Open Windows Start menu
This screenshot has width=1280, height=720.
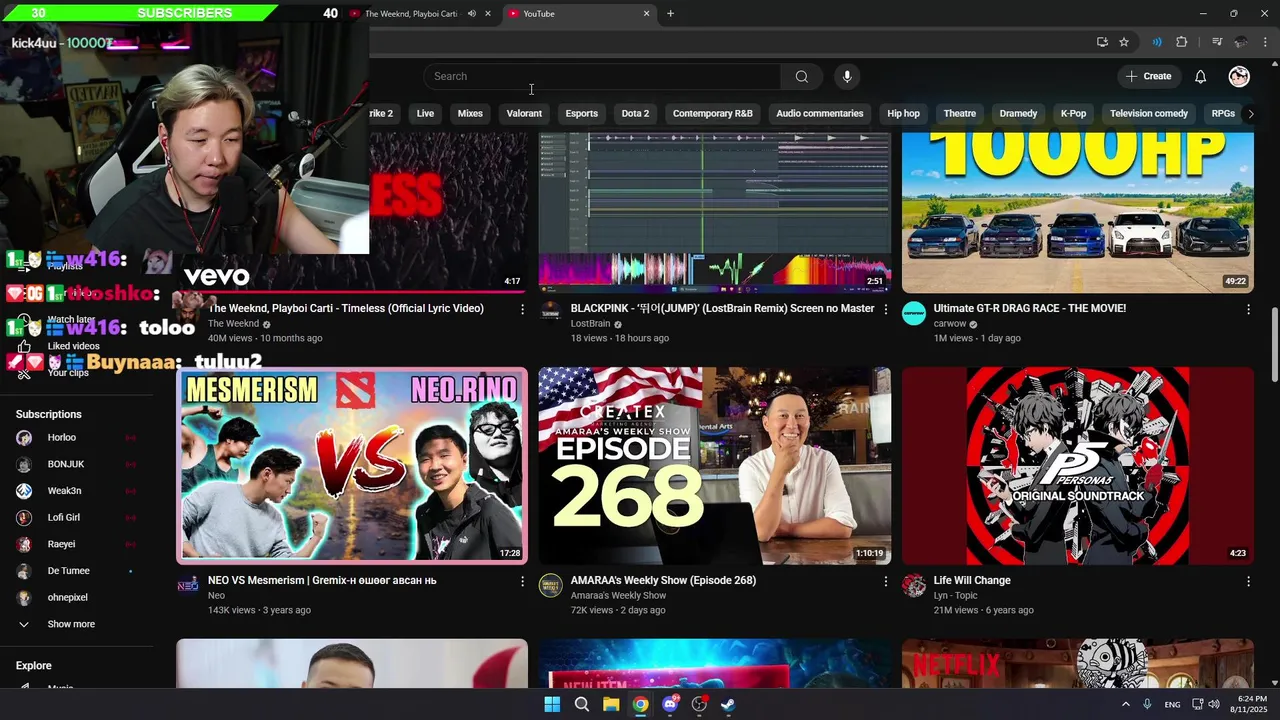point(552,704)
